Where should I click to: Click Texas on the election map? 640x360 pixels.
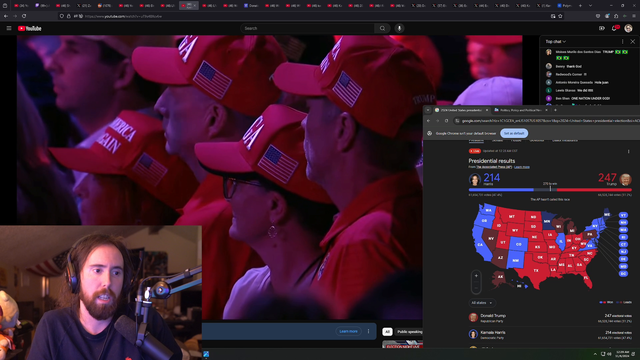pyautogui.click(x=536, y=270)
